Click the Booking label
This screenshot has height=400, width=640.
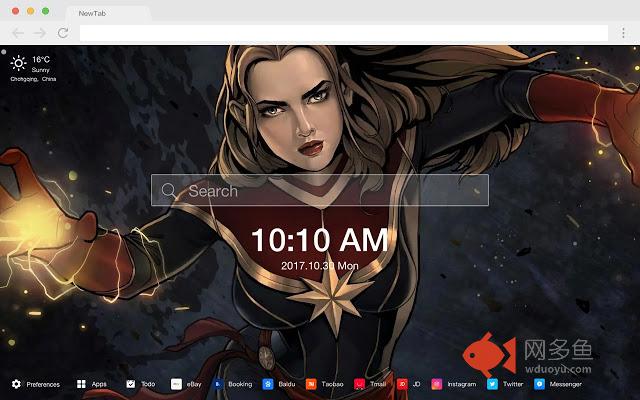pyautogui.click(x=240, y=384)
